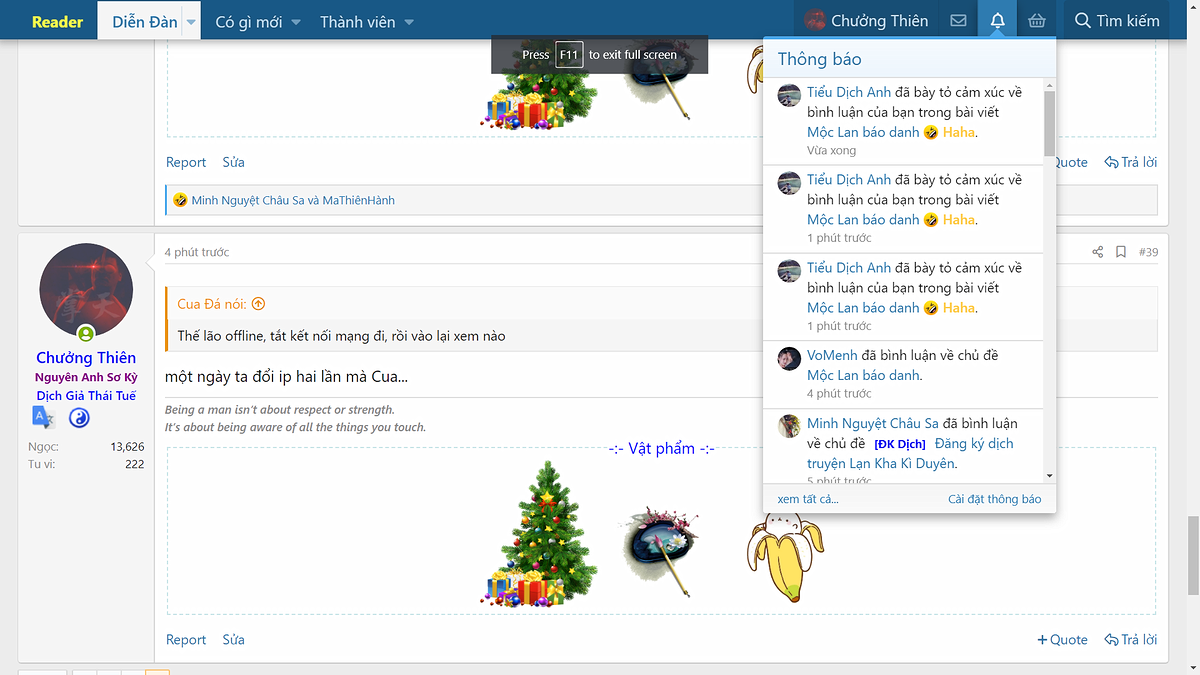The image size is (1200, 675).
Task: Open the shop basket icon
Action: pos(1037,21)
